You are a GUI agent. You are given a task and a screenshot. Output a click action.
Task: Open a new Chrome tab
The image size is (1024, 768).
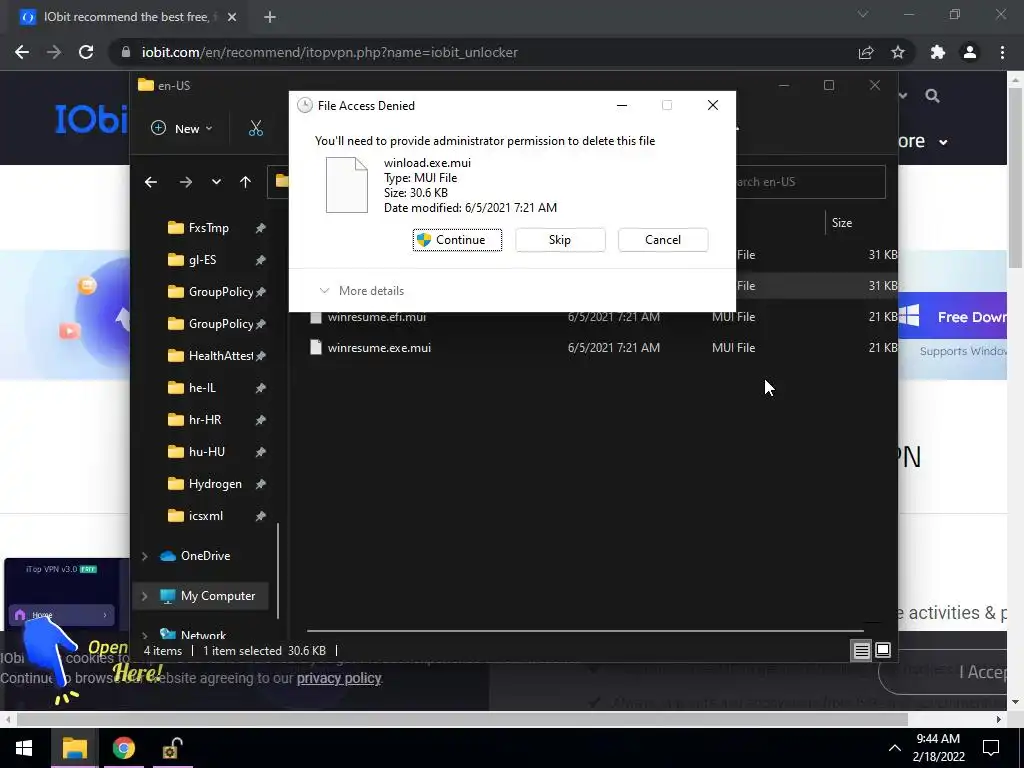[270, 17]
